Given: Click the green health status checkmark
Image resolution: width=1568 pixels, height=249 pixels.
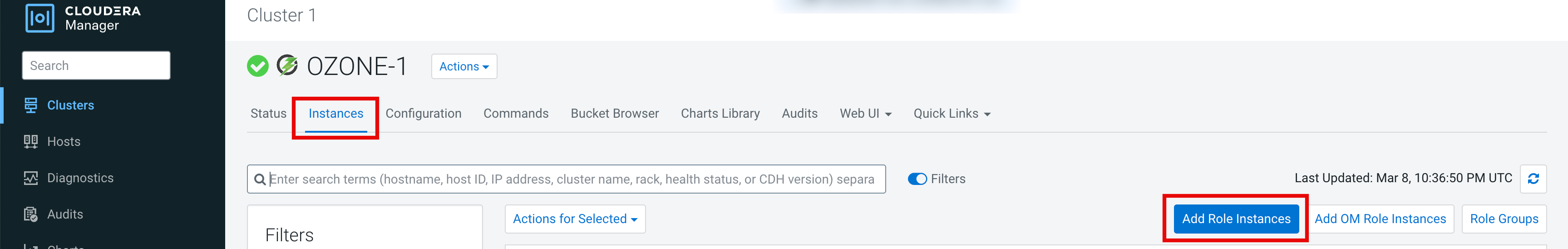Looking at the screenshot, I should 257,66.
